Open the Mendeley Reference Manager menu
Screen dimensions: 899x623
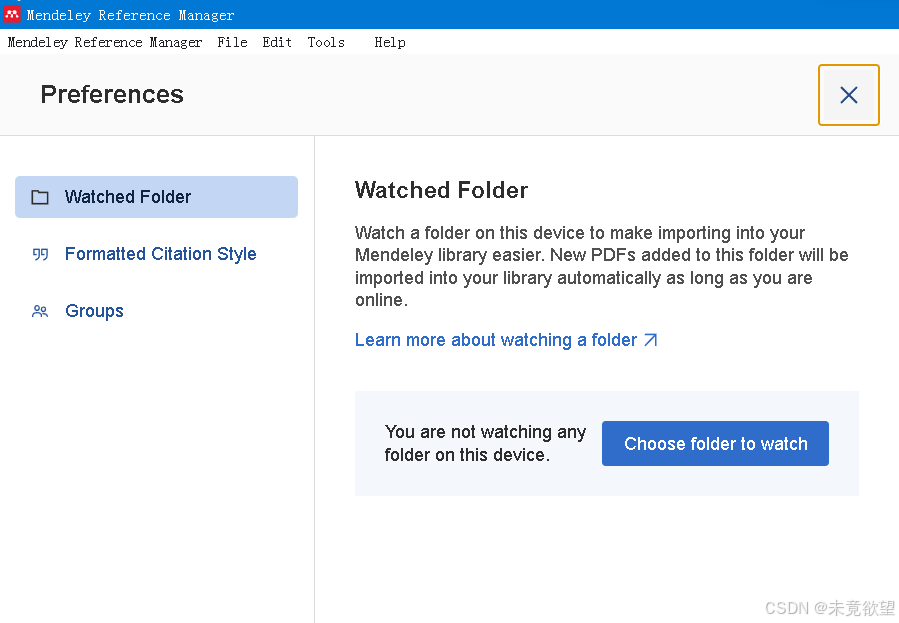105,42
